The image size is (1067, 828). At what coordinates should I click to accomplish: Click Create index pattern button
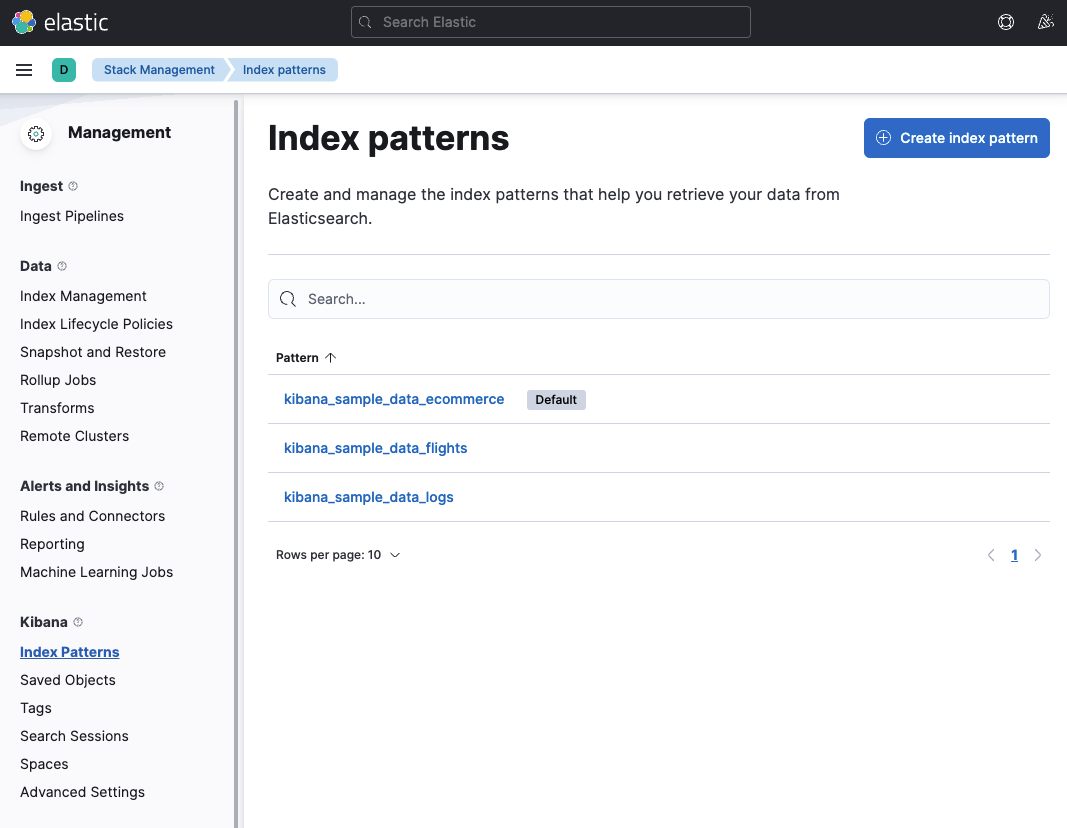pyautogui.click(x=956, y=138)
